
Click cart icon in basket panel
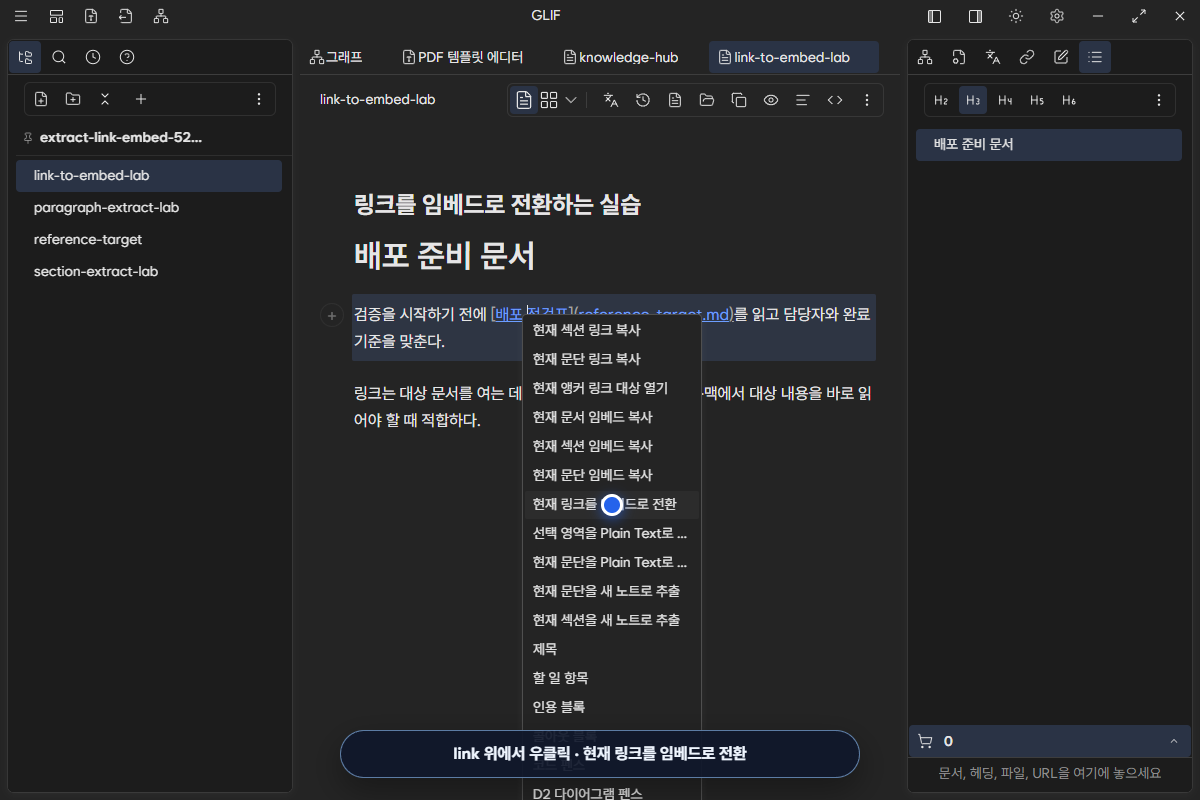pos(925,741)
